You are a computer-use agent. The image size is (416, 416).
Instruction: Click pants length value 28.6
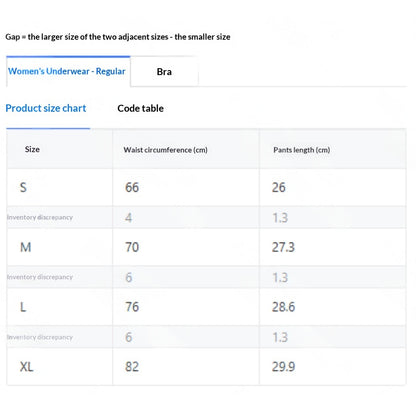(283, 307)
